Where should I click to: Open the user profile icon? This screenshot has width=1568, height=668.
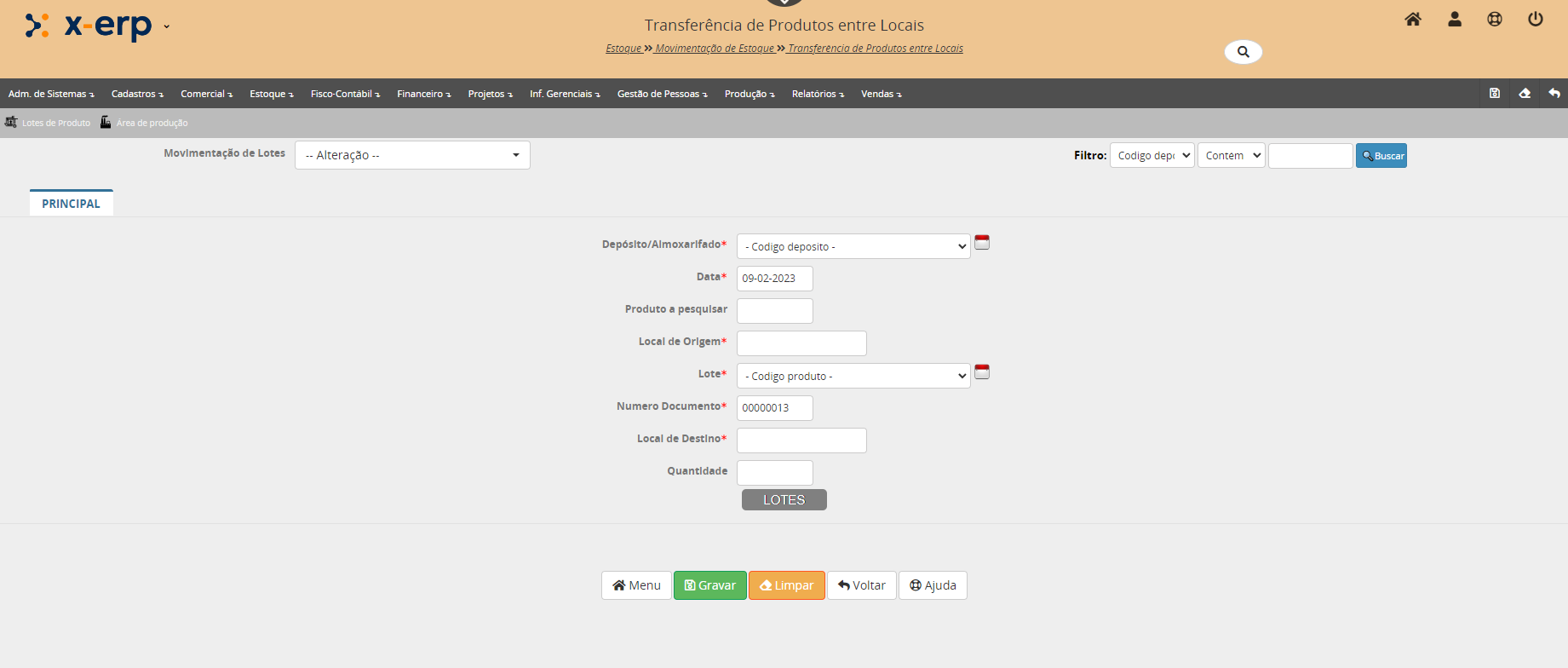[1455, 20]
